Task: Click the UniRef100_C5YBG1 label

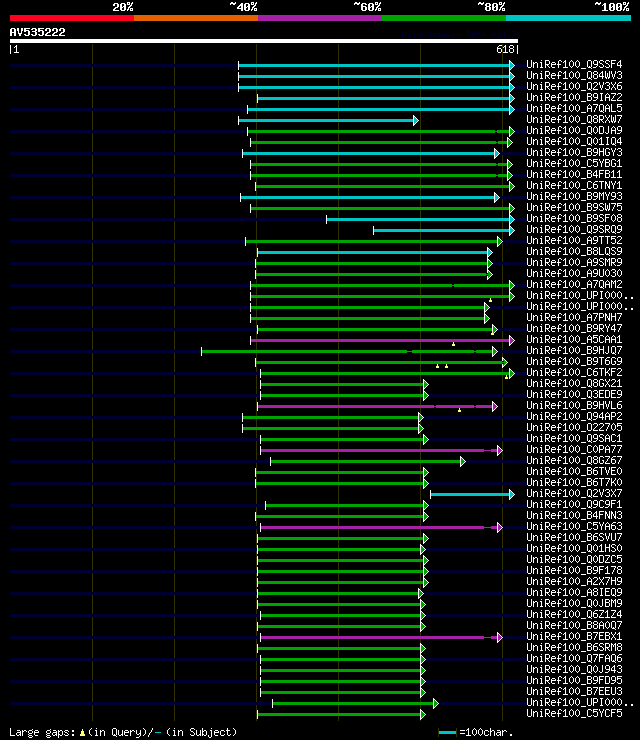Action: click(574, 163)
